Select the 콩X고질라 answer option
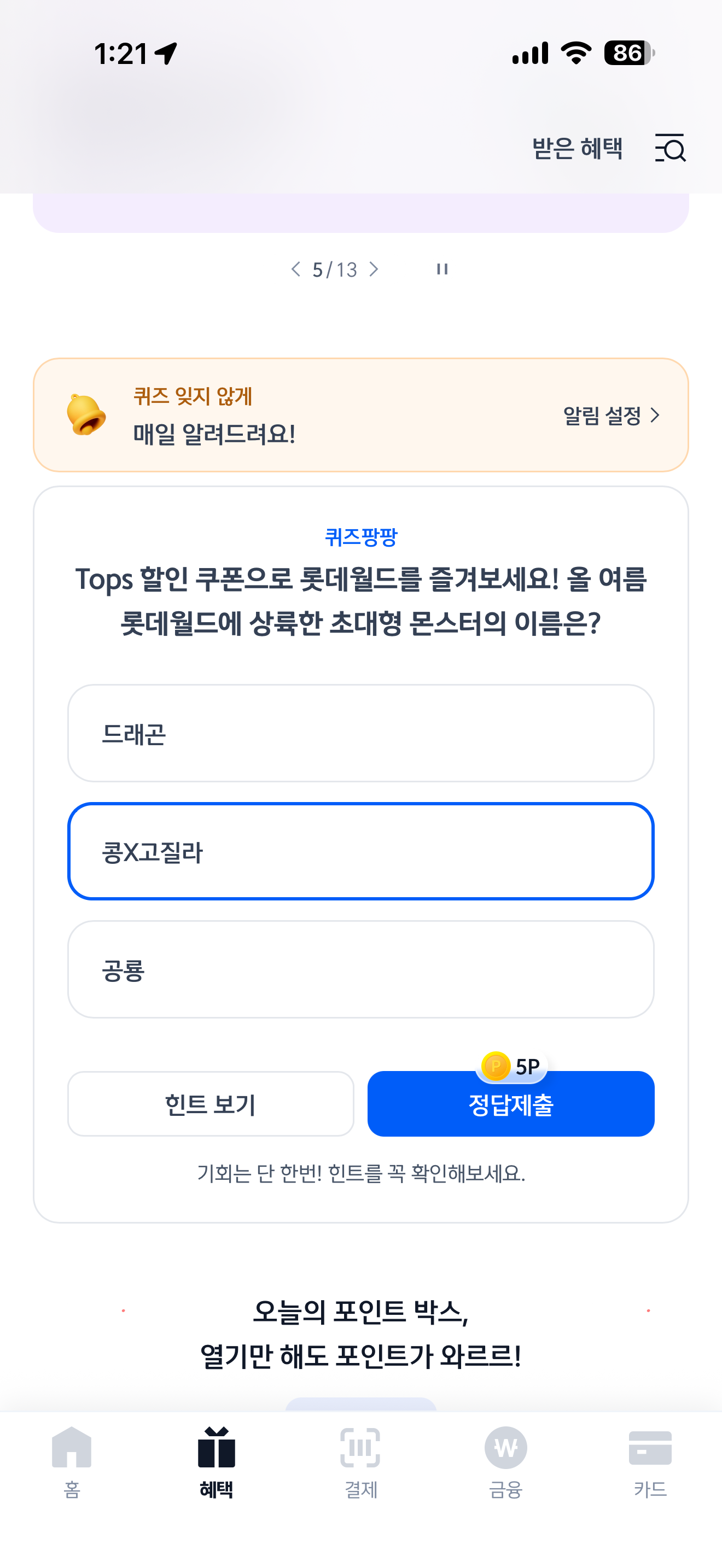Screen dimensions: 722x1568 point(360,852)
